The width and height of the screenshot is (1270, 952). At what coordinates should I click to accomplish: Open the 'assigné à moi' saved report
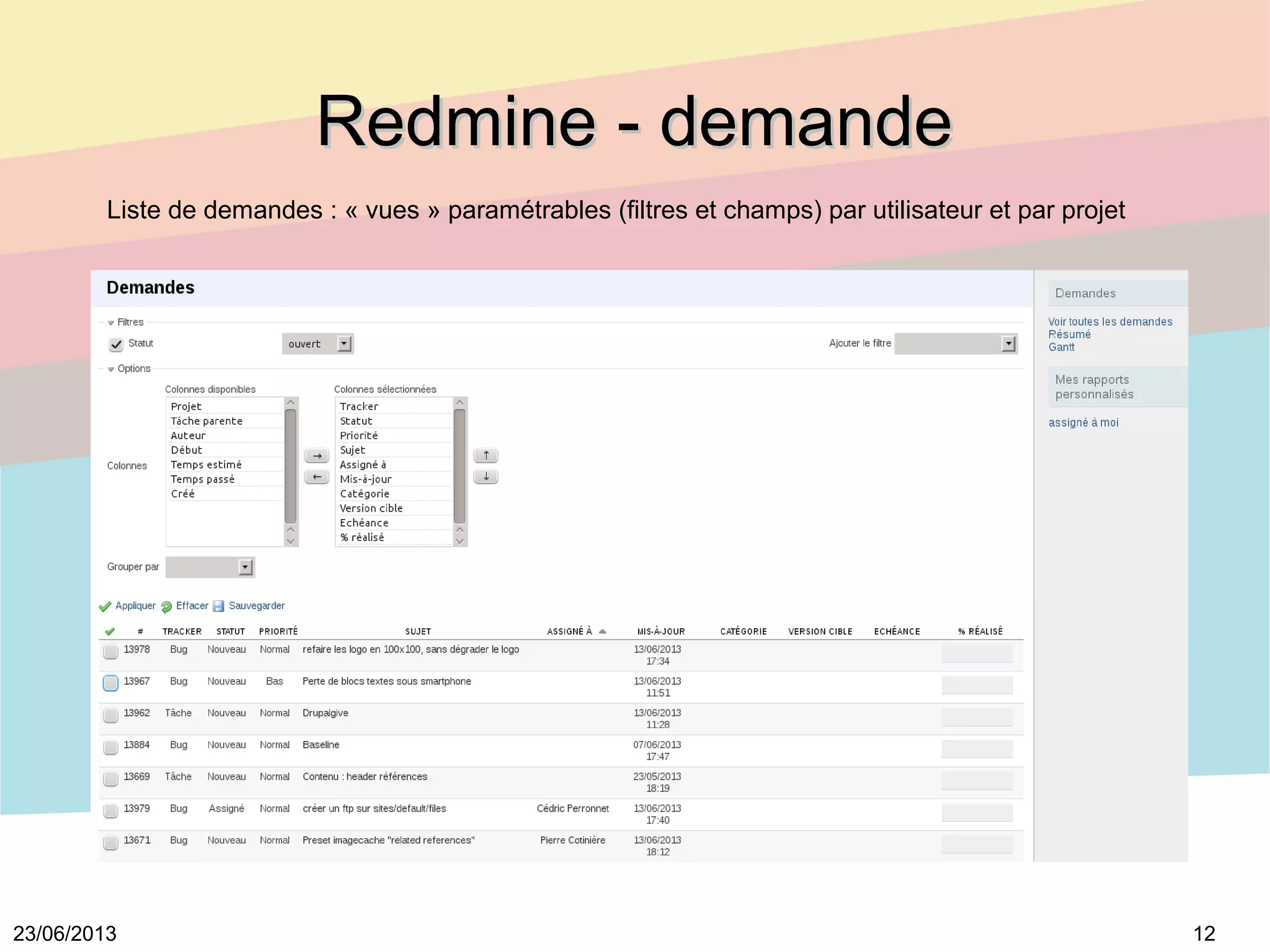click(1083, 422)
